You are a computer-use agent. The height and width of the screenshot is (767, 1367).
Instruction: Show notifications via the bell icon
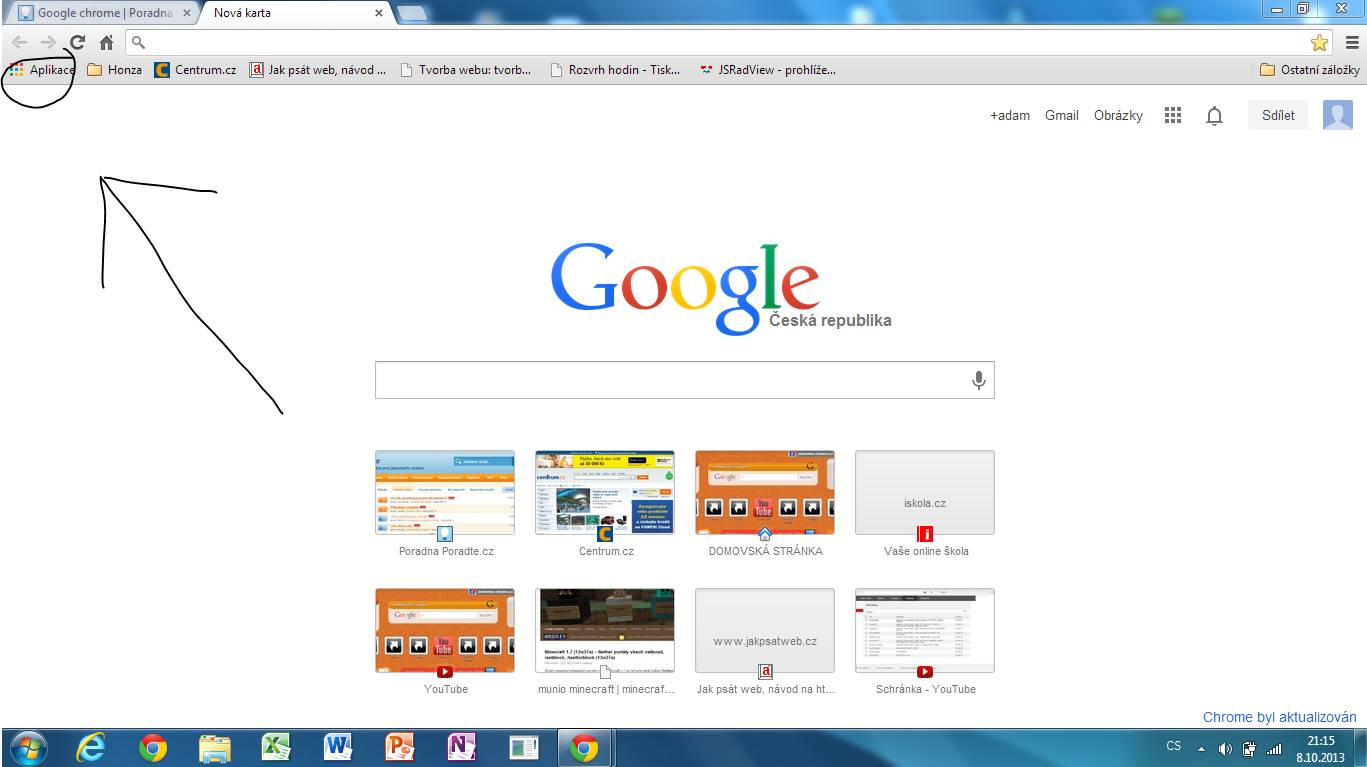coord(1214,116)
